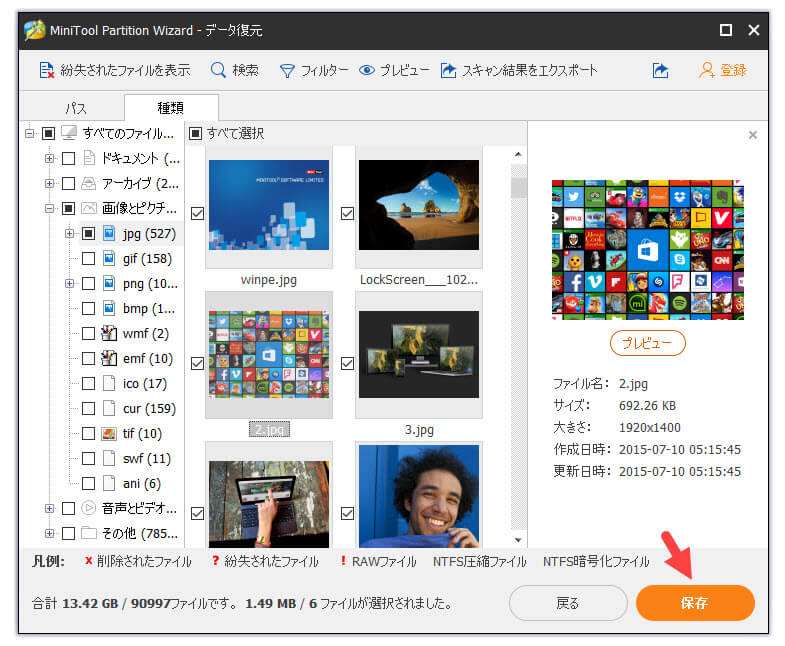The image size is (785, 646).
Task: Click the gif file type icon
Action: [109, 258]
